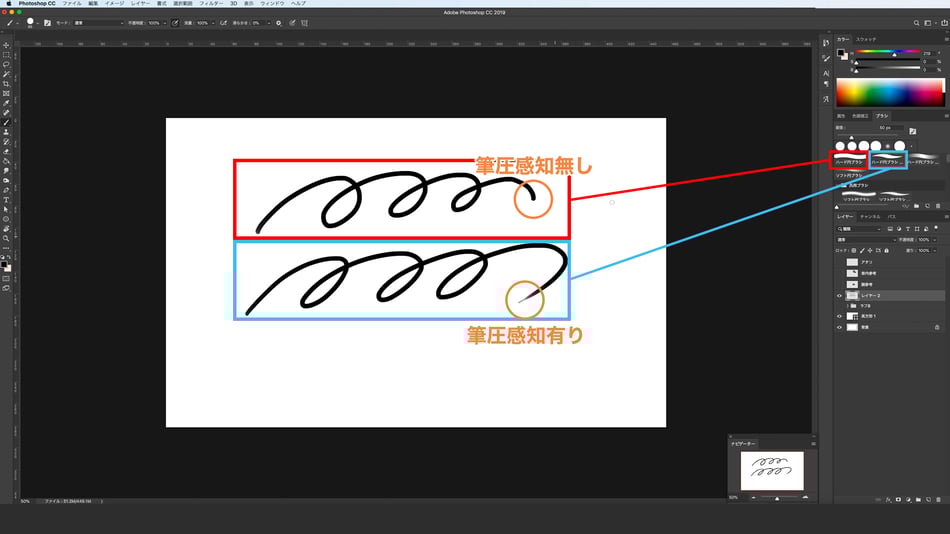Switch to the チャンネル tab
Viewport: 950px width, 534px height.
click(x=870, y=216)
